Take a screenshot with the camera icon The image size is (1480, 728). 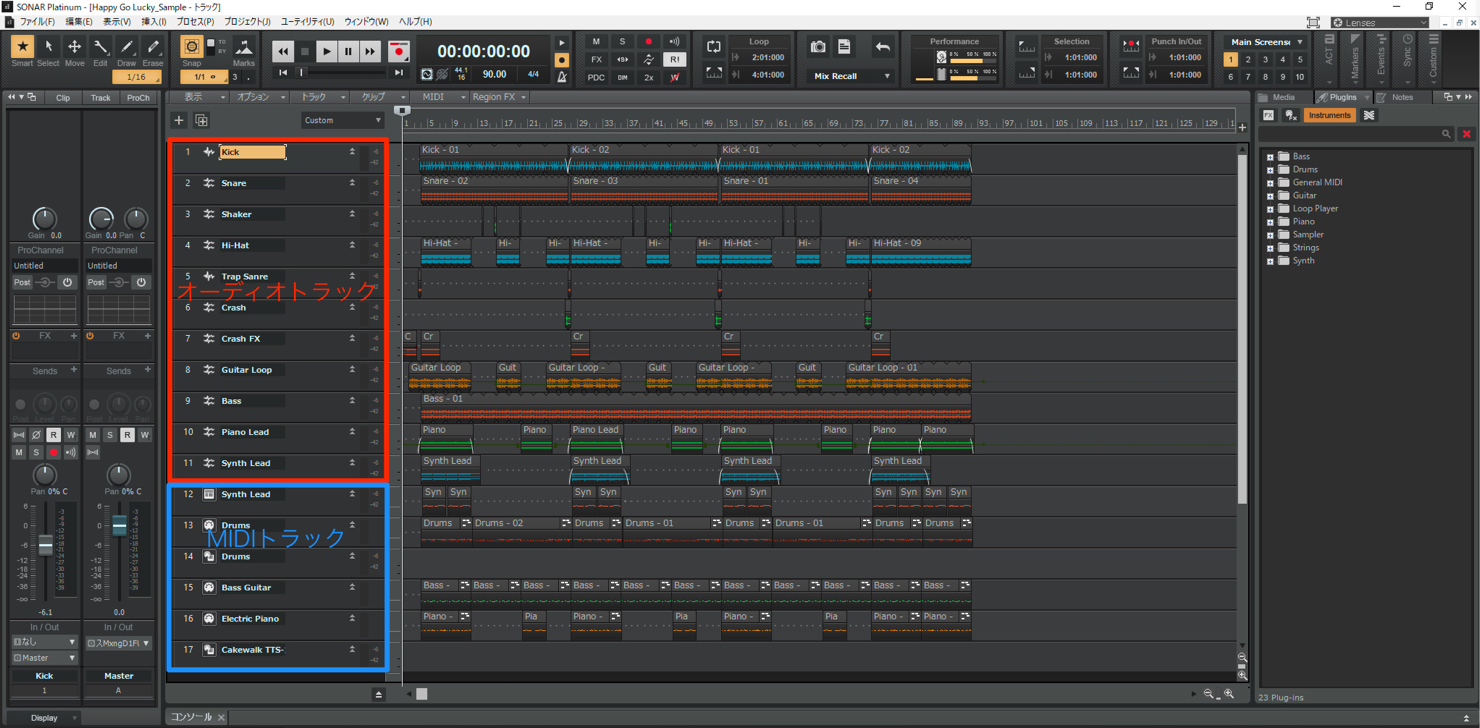tap(818, 47)
